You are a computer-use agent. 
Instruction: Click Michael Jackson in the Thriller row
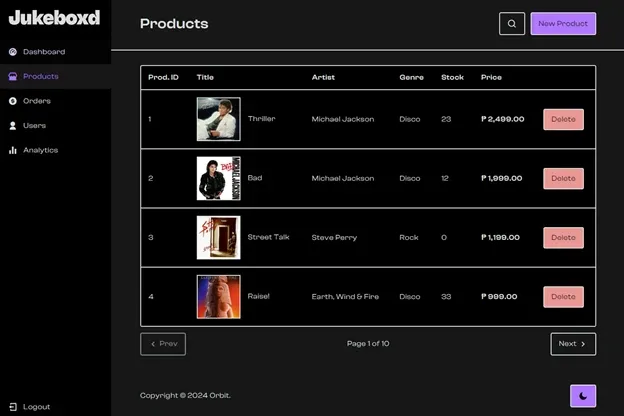(343, 119)
